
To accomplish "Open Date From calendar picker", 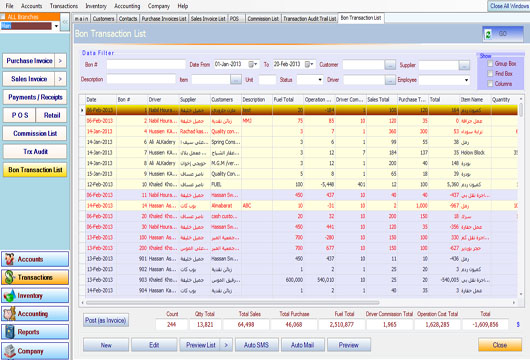I will coord(252,64).
